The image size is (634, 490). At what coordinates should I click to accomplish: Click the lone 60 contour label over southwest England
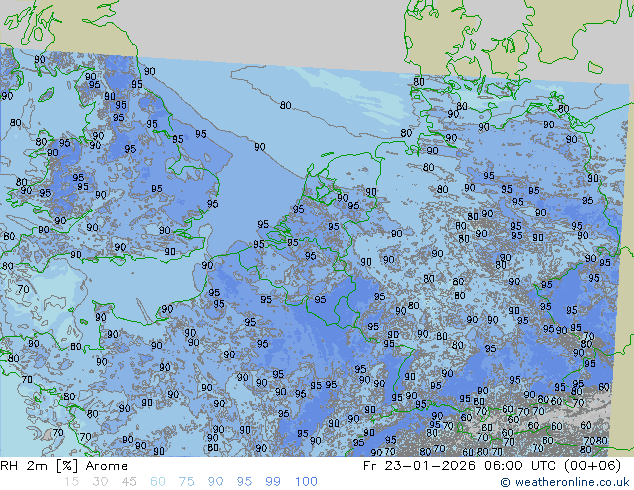pyautogui.click(x=9, y=236)
